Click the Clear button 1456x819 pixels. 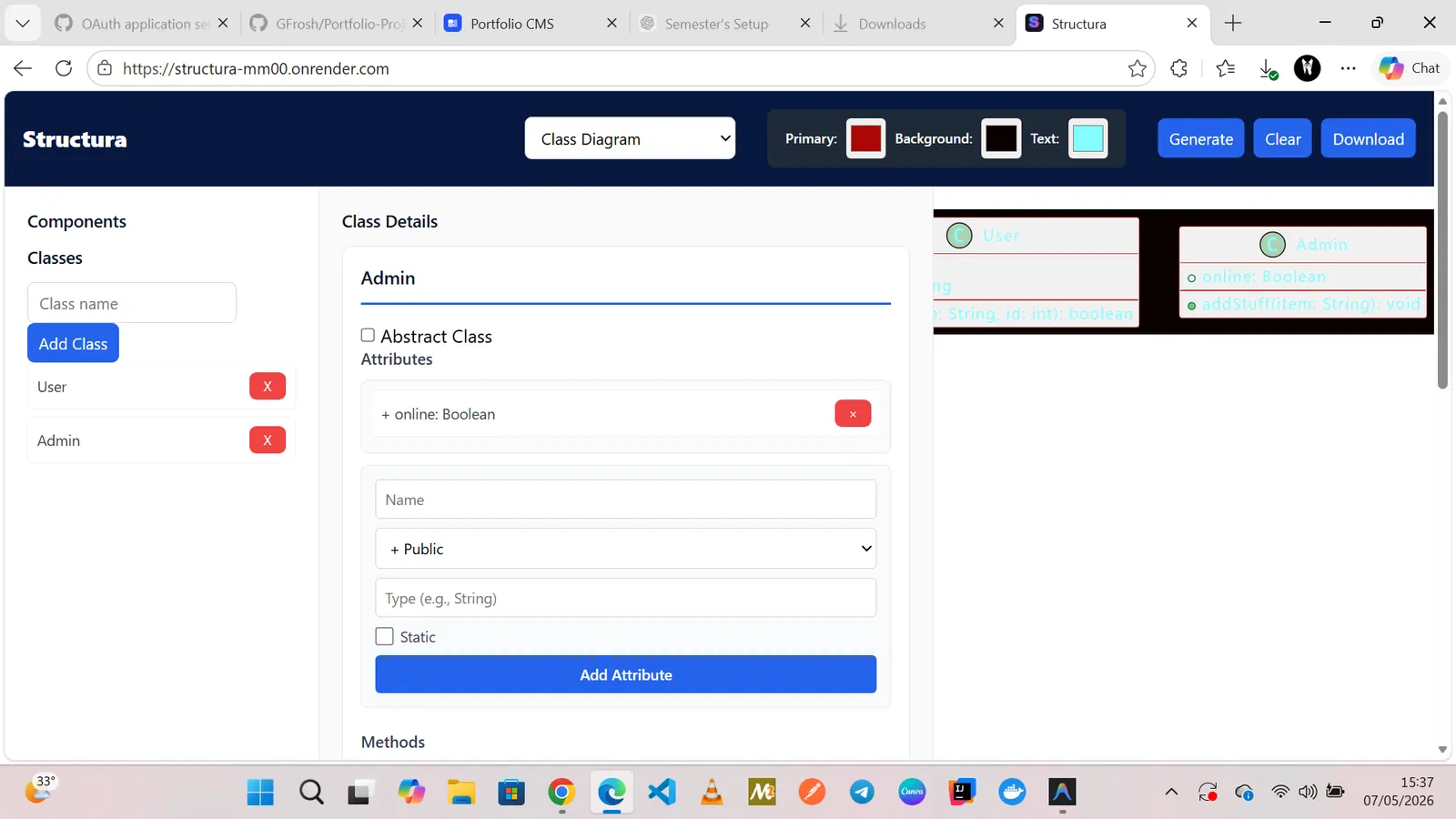tap(1283, 139)
